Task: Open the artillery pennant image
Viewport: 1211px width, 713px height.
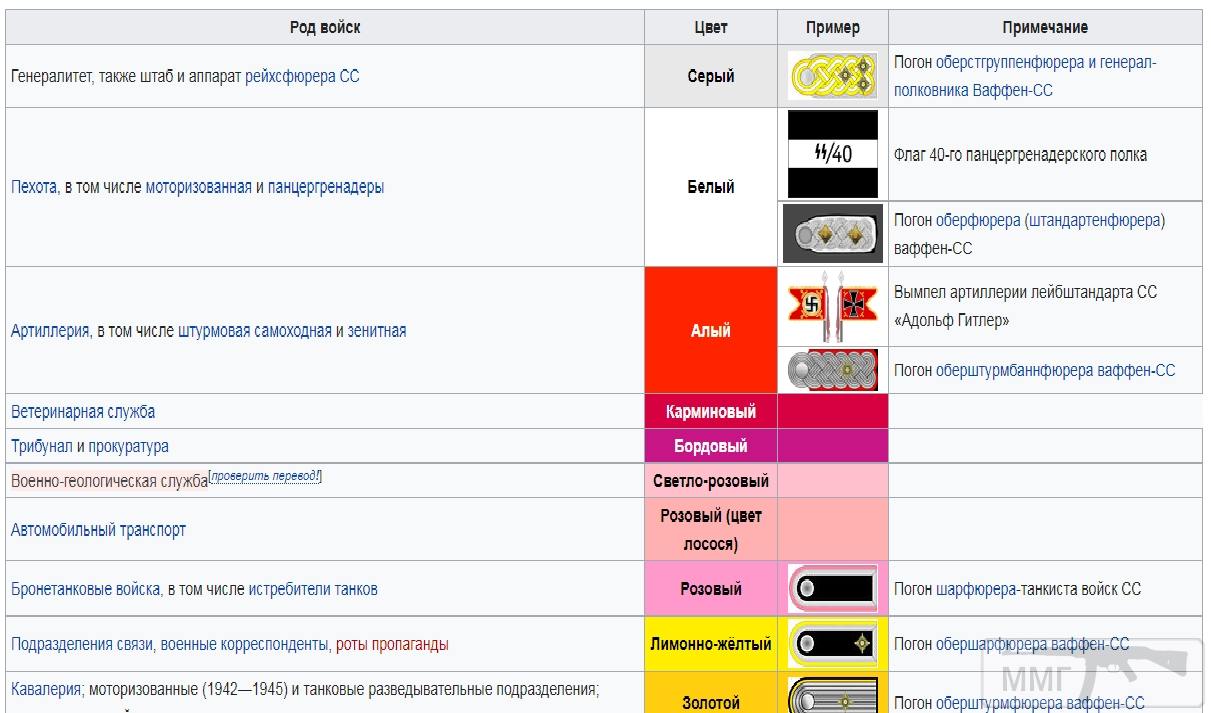Action: point(832,306)
